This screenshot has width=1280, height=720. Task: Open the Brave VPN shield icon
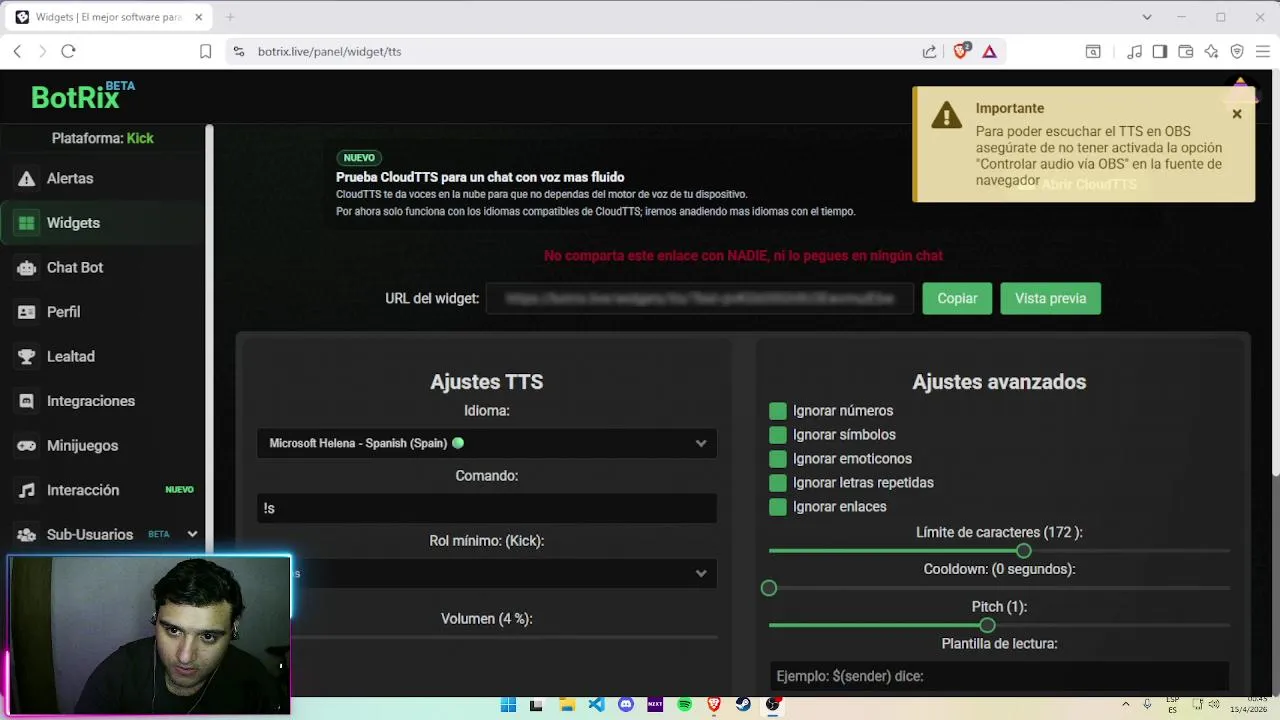tap(1237, 51)
